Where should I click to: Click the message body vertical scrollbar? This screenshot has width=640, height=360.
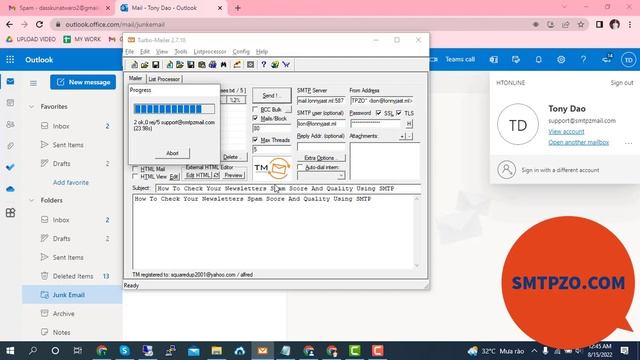click(x=417, y=231)
